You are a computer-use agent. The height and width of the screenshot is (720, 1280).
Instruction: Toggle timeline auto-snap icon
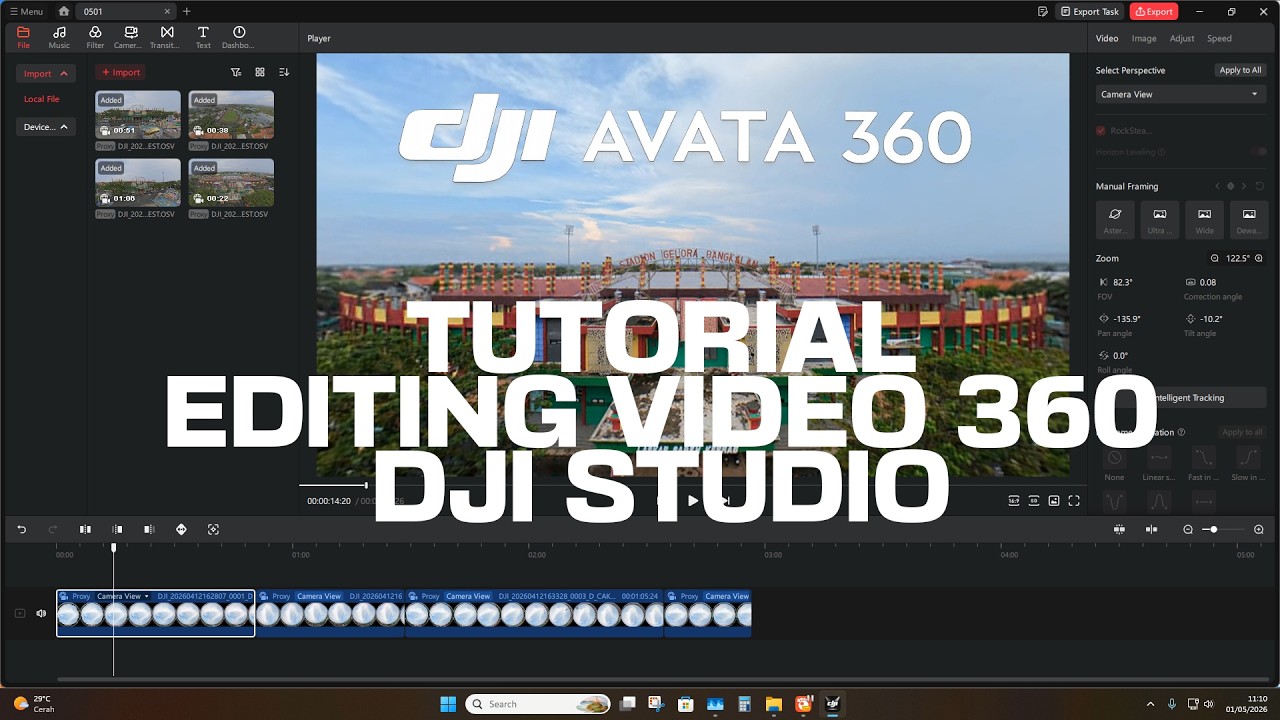click(1119, 529)
